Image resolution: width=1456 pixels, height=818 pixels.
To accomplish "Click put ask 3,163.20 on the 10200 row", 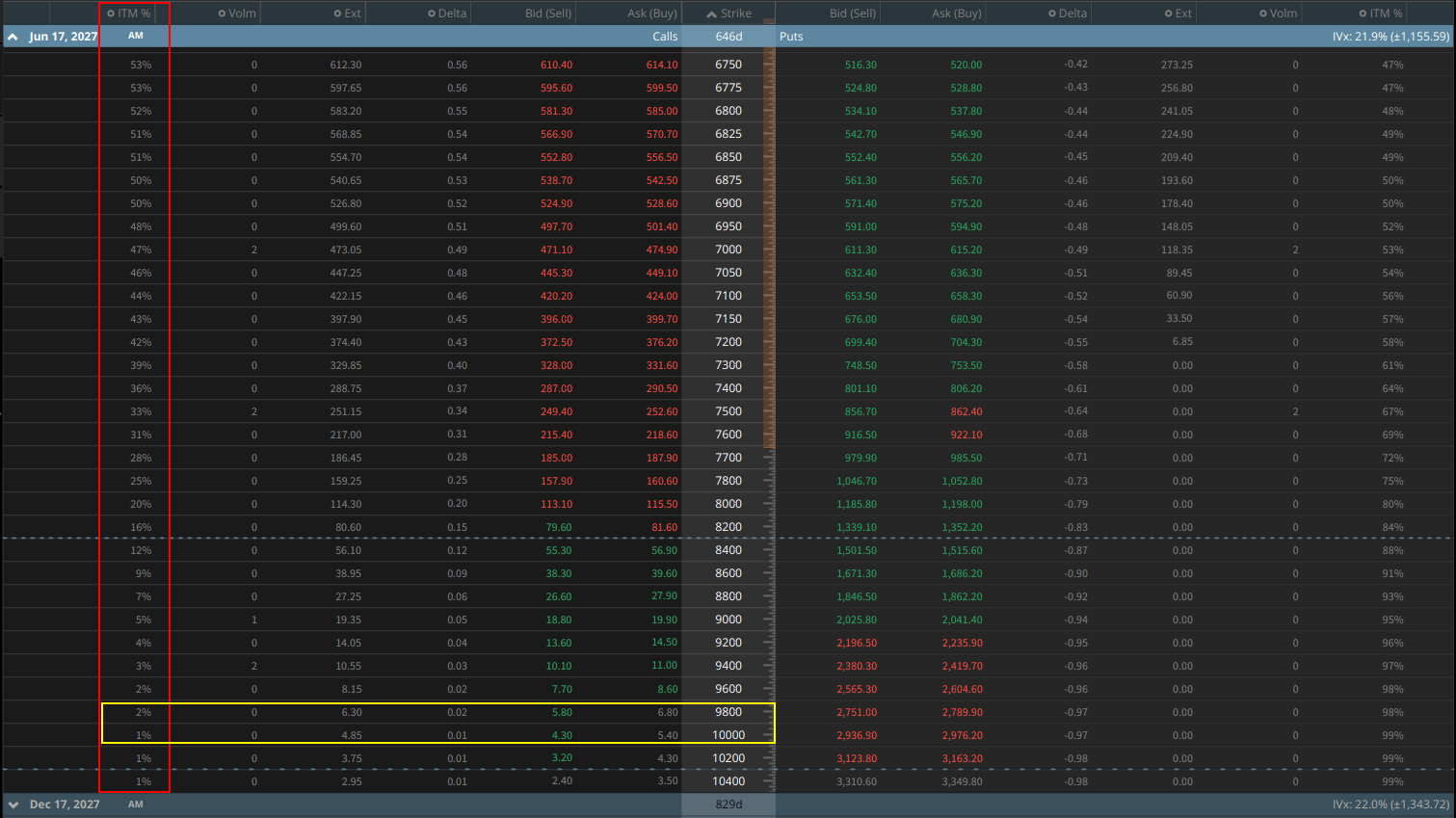I will pos(963,758).
